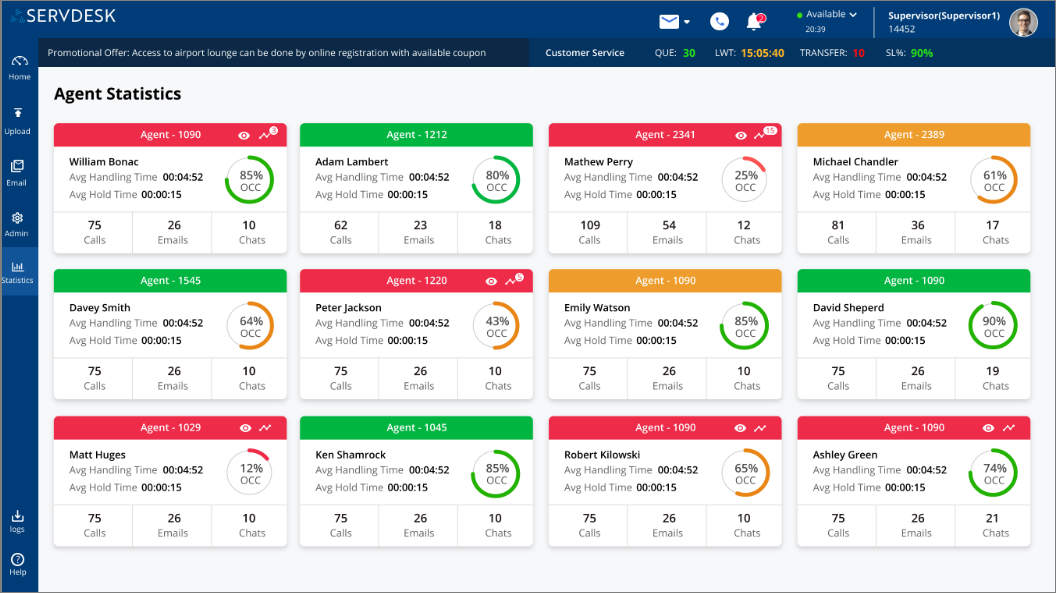This screenshot has width=1056, height=593.
Task: Open the Upload sidebar item
Action: (x=18, y=120)
